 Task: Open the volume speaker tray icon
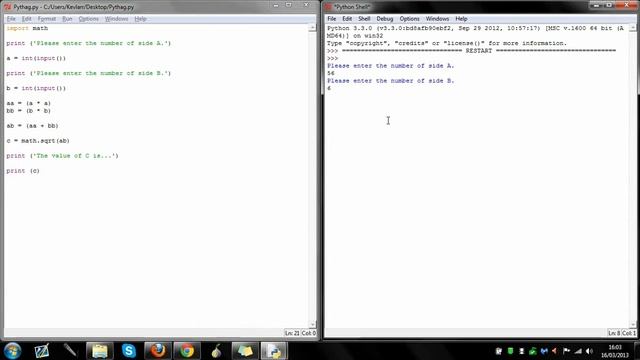589,351
